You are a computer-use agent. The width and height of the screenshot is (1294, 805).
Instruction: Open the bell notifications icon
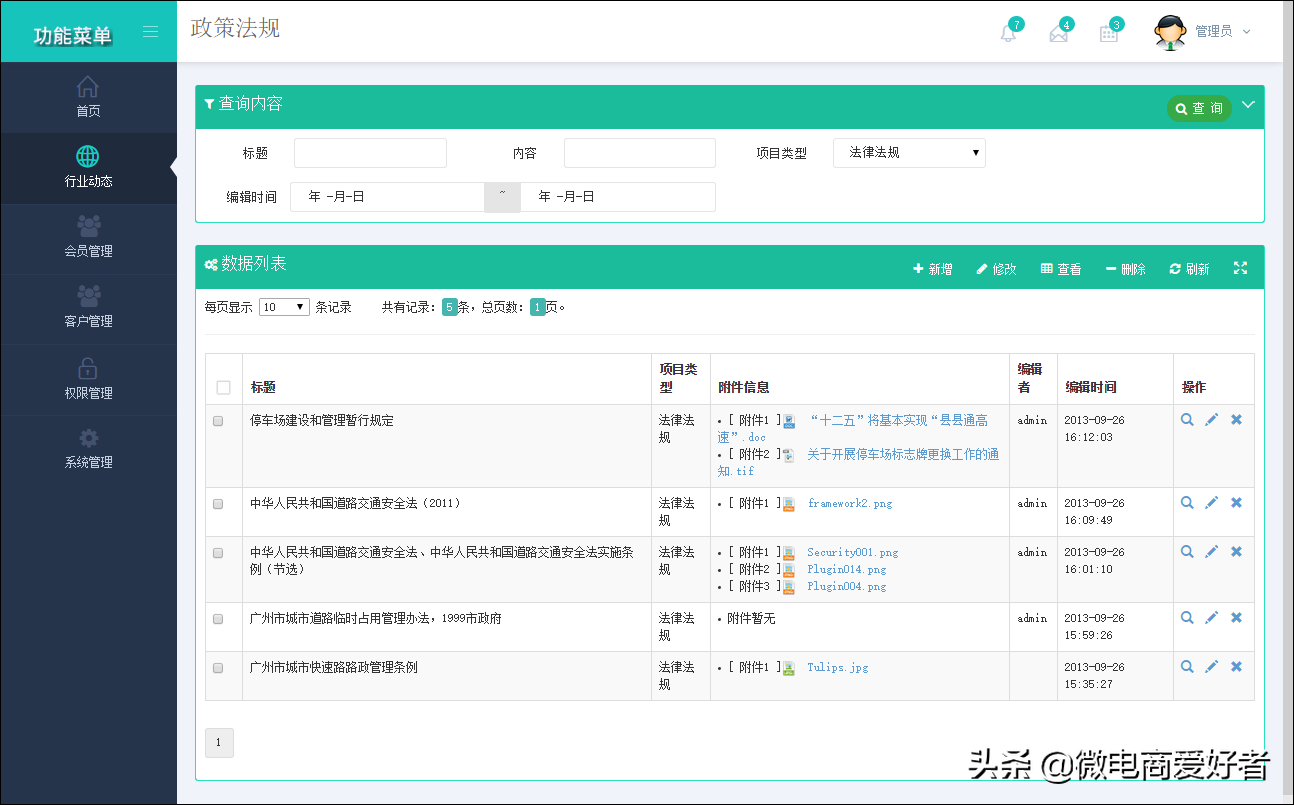pyautogui.click(x=1008, y=33)
